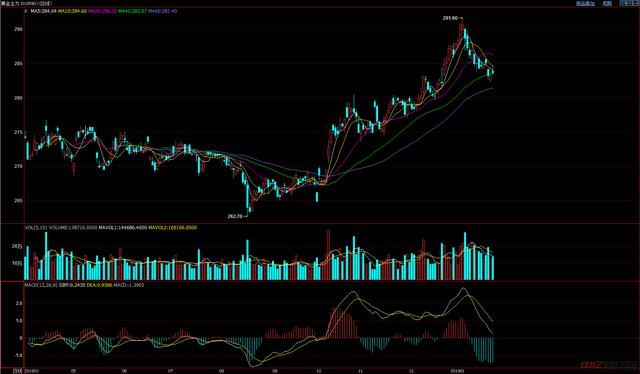Click the 2.0 MACD axis label
This screenshot has height=374, width=640.
pyautogui.click(x=20, y=304)
